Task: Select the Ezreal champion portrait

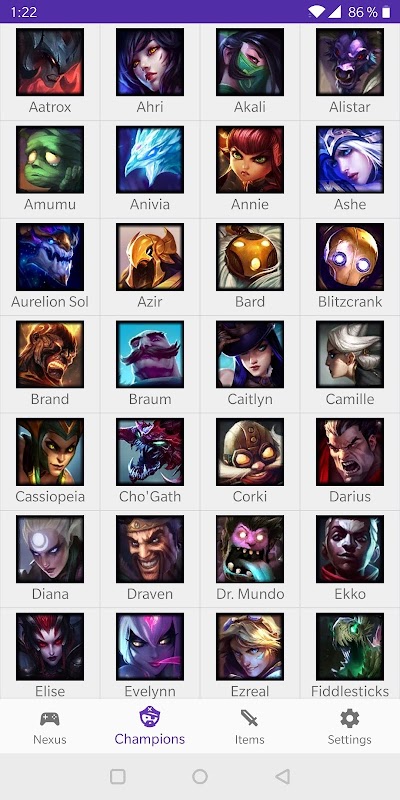Action: (x=250, y=646)
